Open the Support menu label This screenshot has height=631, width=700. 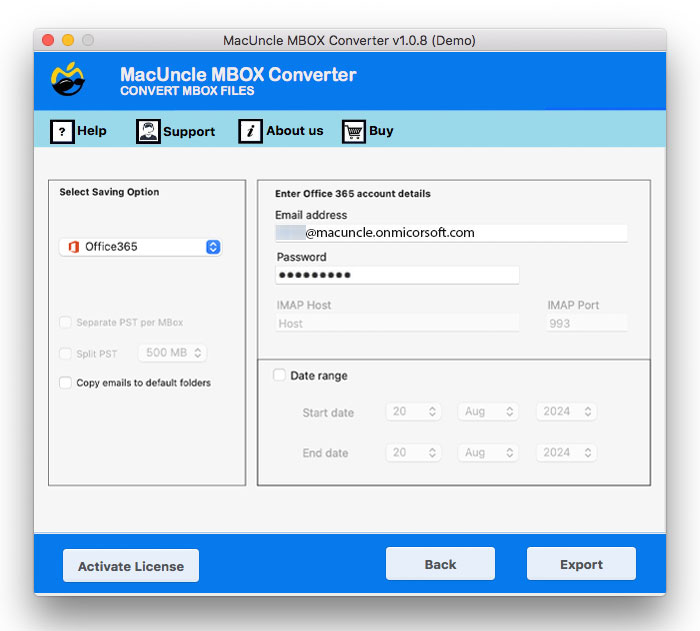click(189, 132)
